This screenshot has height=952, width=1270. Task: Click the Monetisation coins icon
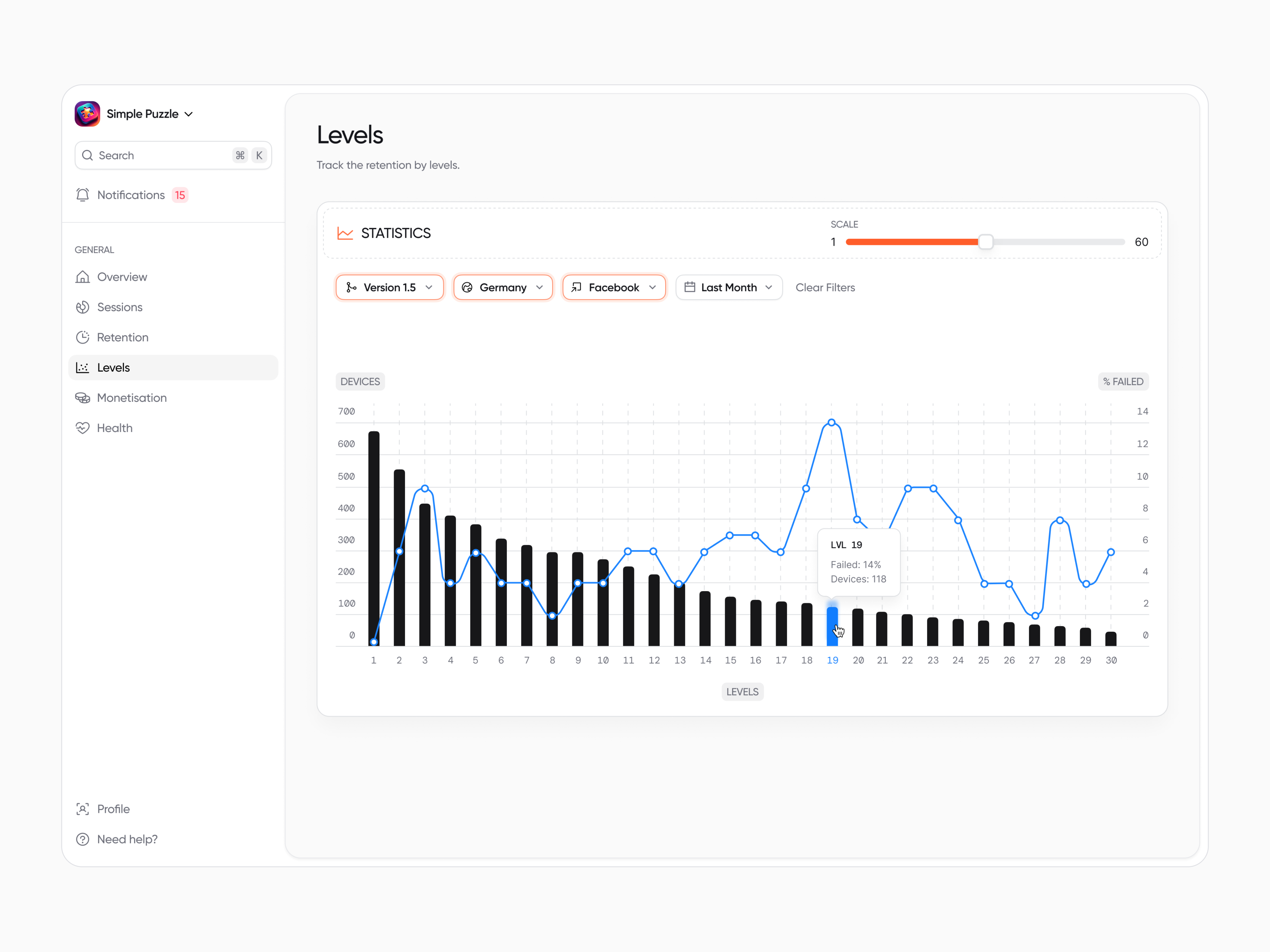tap(83, 398)
